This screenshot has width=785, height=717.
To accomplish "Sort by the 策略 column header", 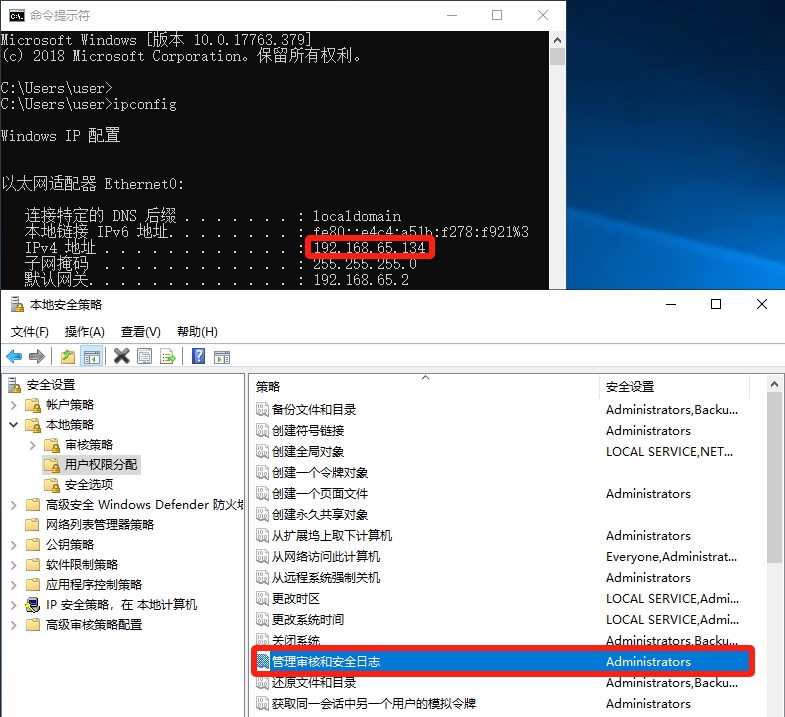I will point(424,387).
